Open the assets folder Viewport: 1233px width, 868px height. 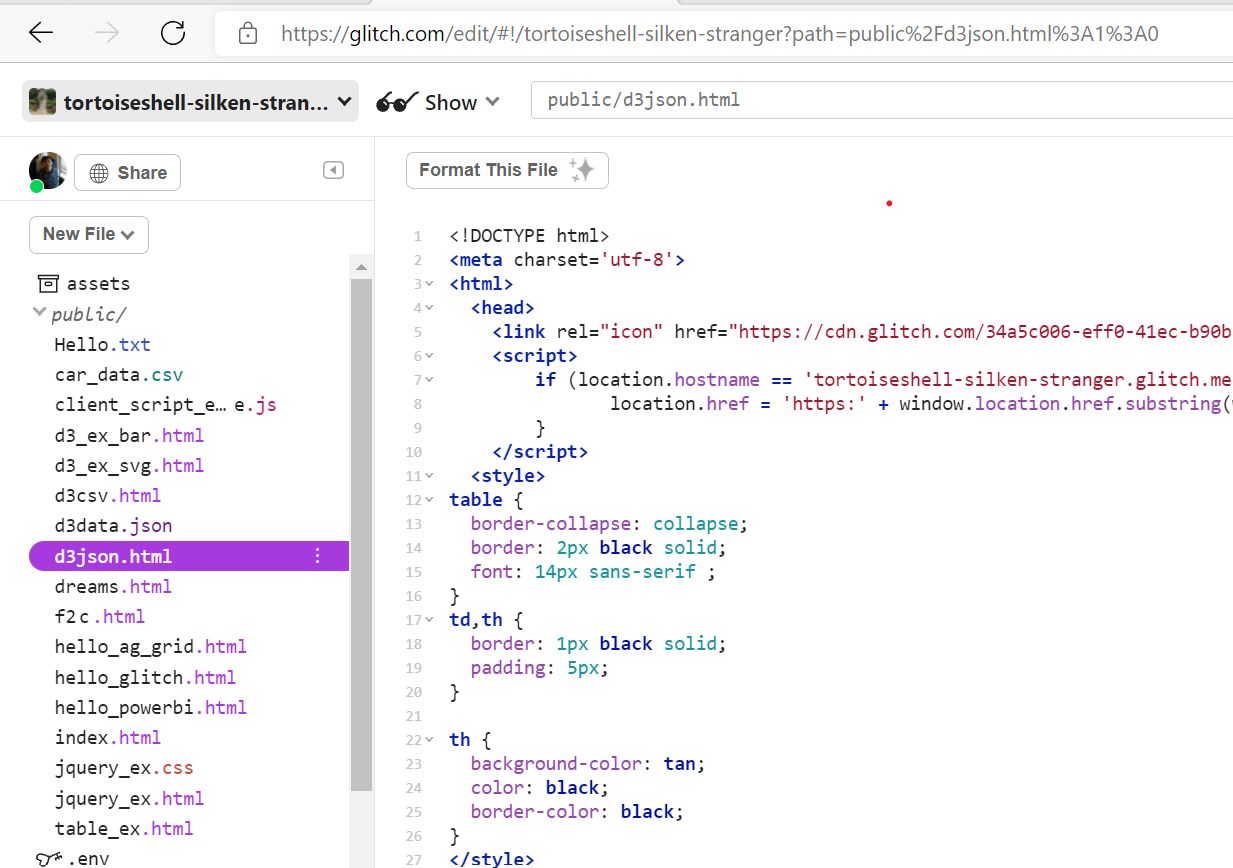click(x=98, y=284)
